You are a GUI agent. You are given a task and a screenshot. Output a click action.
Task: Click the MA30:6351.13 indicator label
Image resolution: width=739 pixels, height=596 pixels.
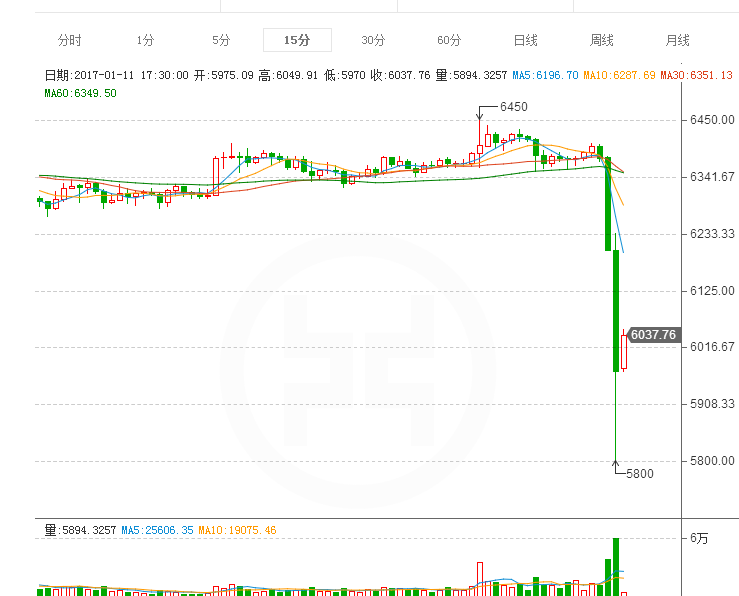(x=697, y=75)
